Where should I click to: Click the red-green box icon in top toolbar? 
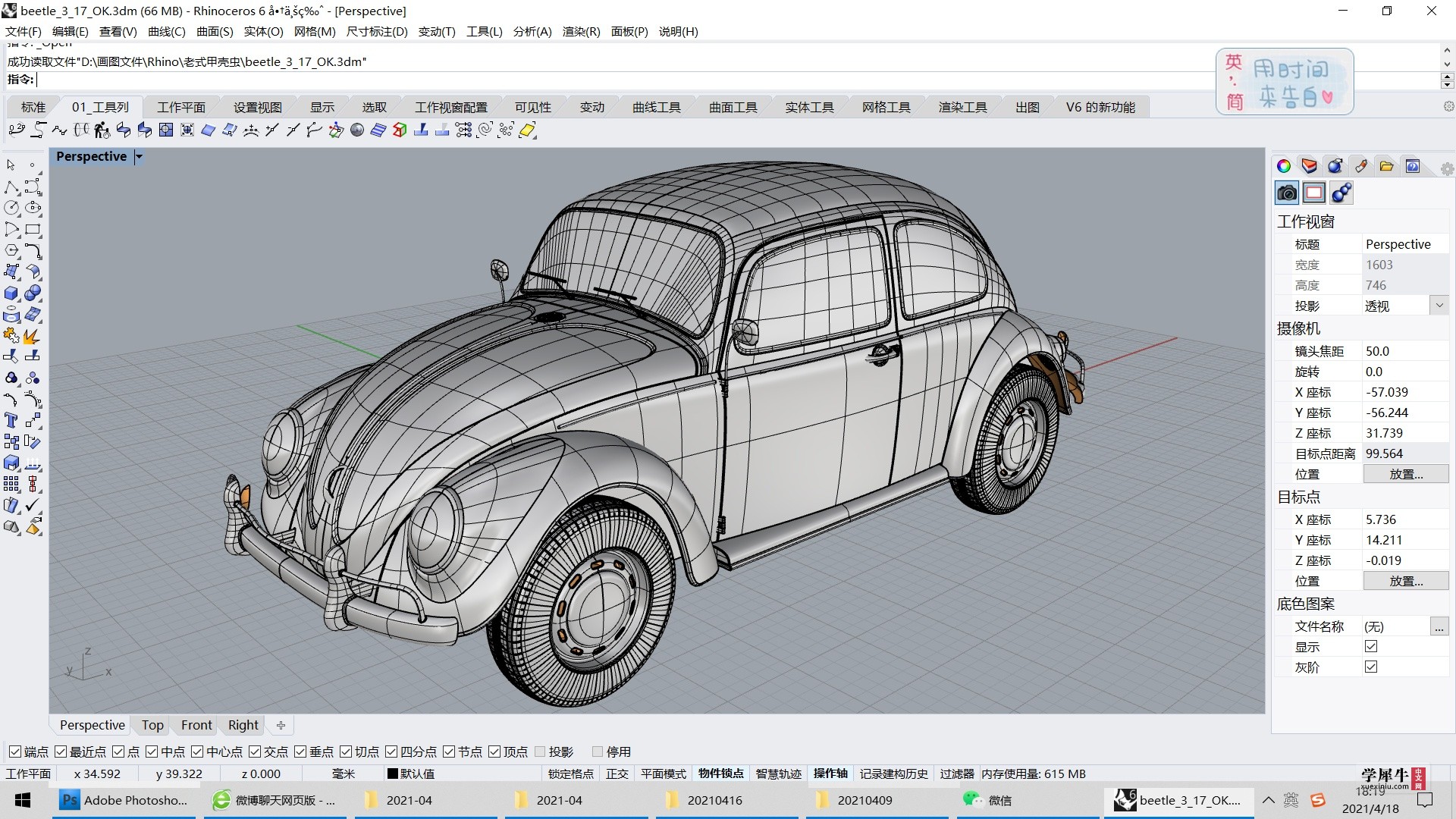(400, 130)
